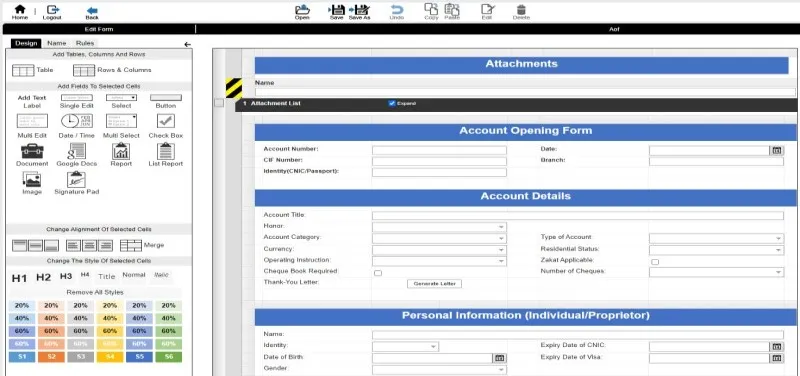The image size is (800, 376).
Task: Apply the H1 heading style
Action: (19, 278)
